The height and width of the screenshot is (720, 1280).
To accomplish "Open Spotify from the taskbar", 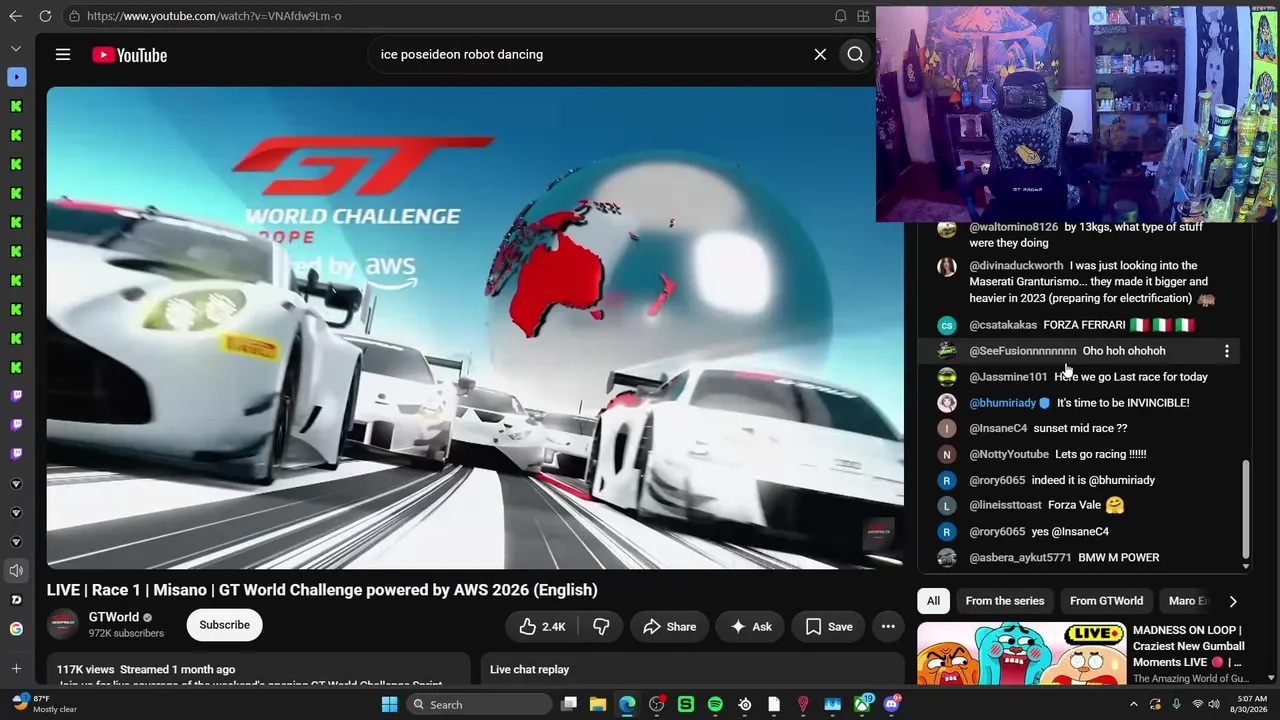I will (715, 705).
